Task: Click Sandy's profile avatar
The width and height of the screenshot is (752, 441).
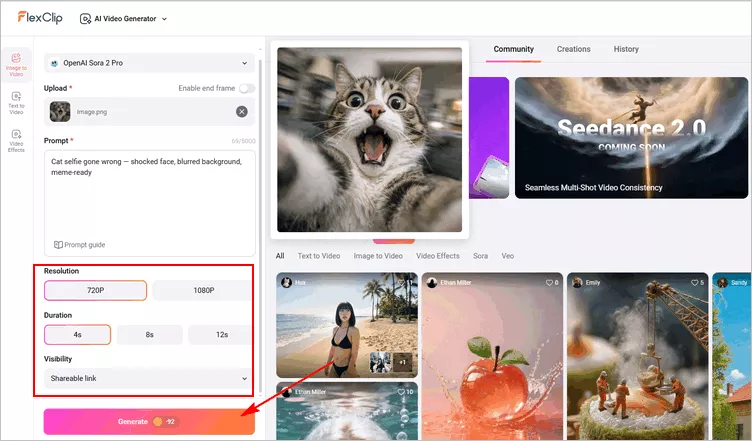Action: pyautogui.click(x=722, y=283)
